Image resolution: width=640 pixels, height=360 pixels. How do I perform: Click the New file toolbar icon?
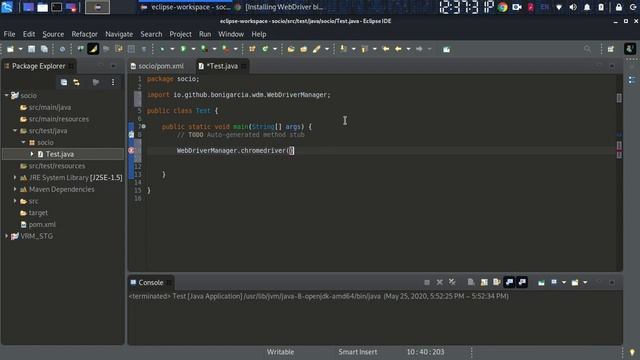[x=10, y=49]
